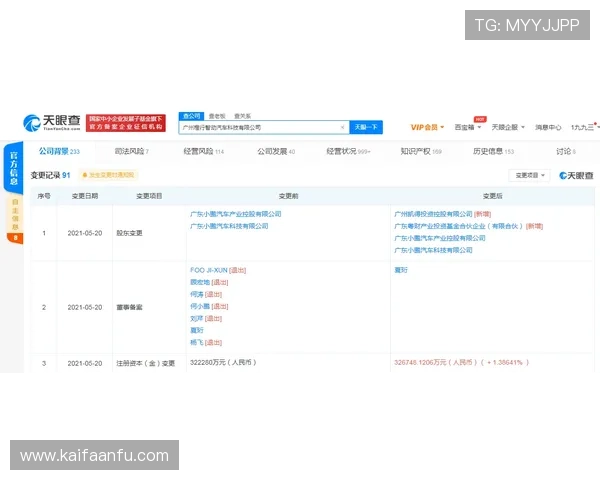The image size is (600, 480).
Task: Open the 杨飞 director link
Action: click(x=197, y=342)
